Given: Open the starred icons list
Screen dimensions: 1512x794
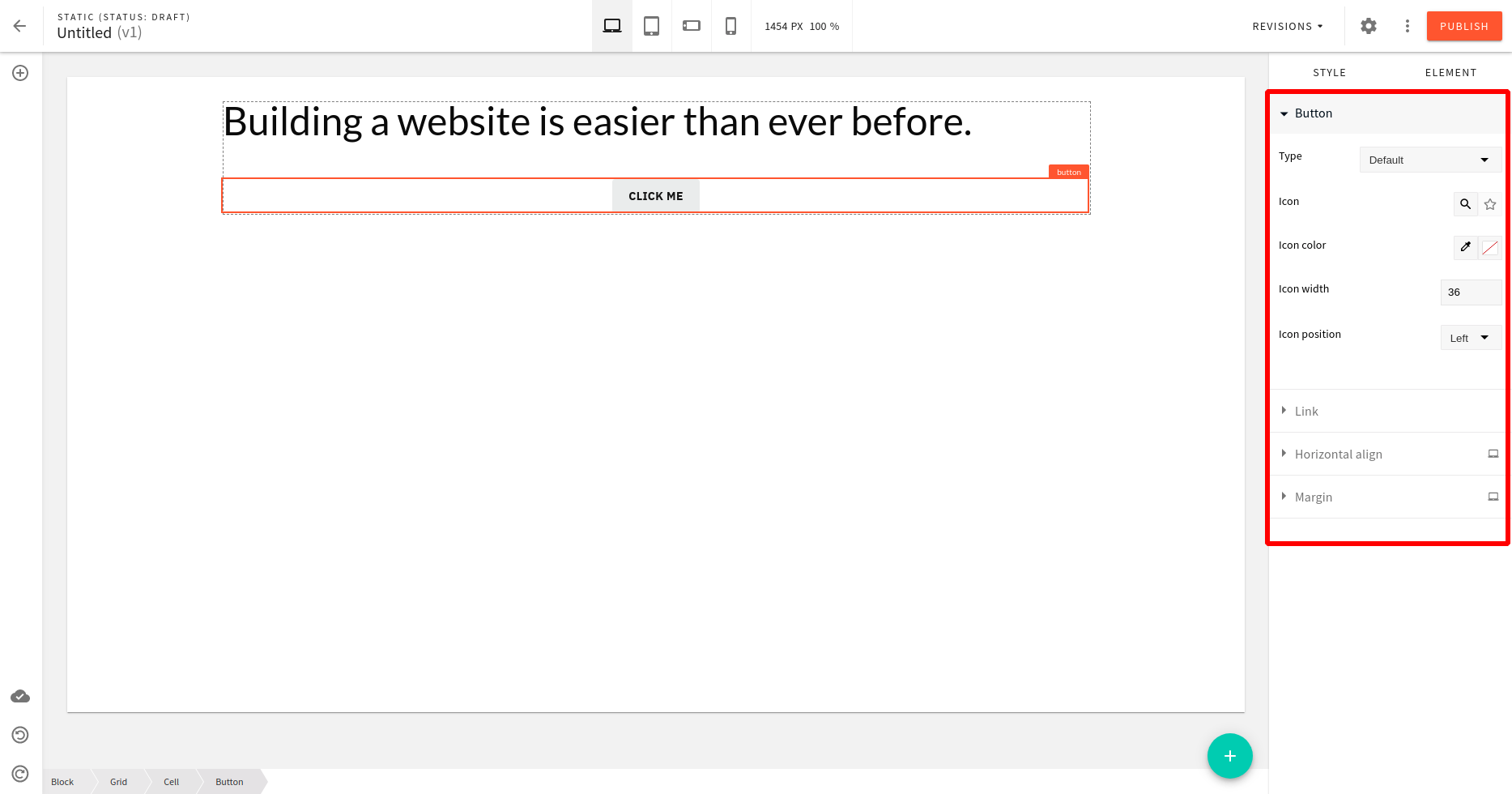Looking at the screenshot, I should pyautogui.click(x=1490, y=204).
